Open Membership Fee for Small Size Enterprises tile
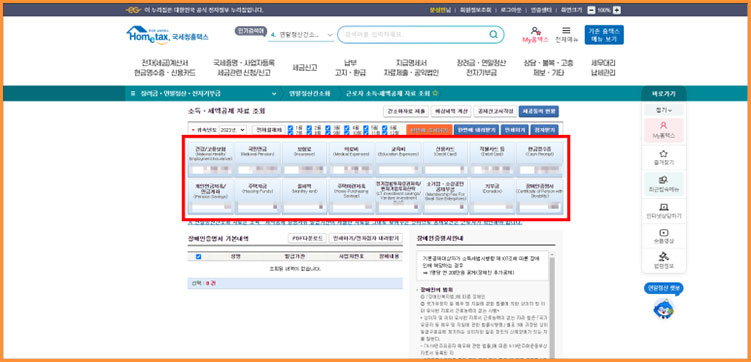This screenshot has height=362, width=751. pos(445,196)
